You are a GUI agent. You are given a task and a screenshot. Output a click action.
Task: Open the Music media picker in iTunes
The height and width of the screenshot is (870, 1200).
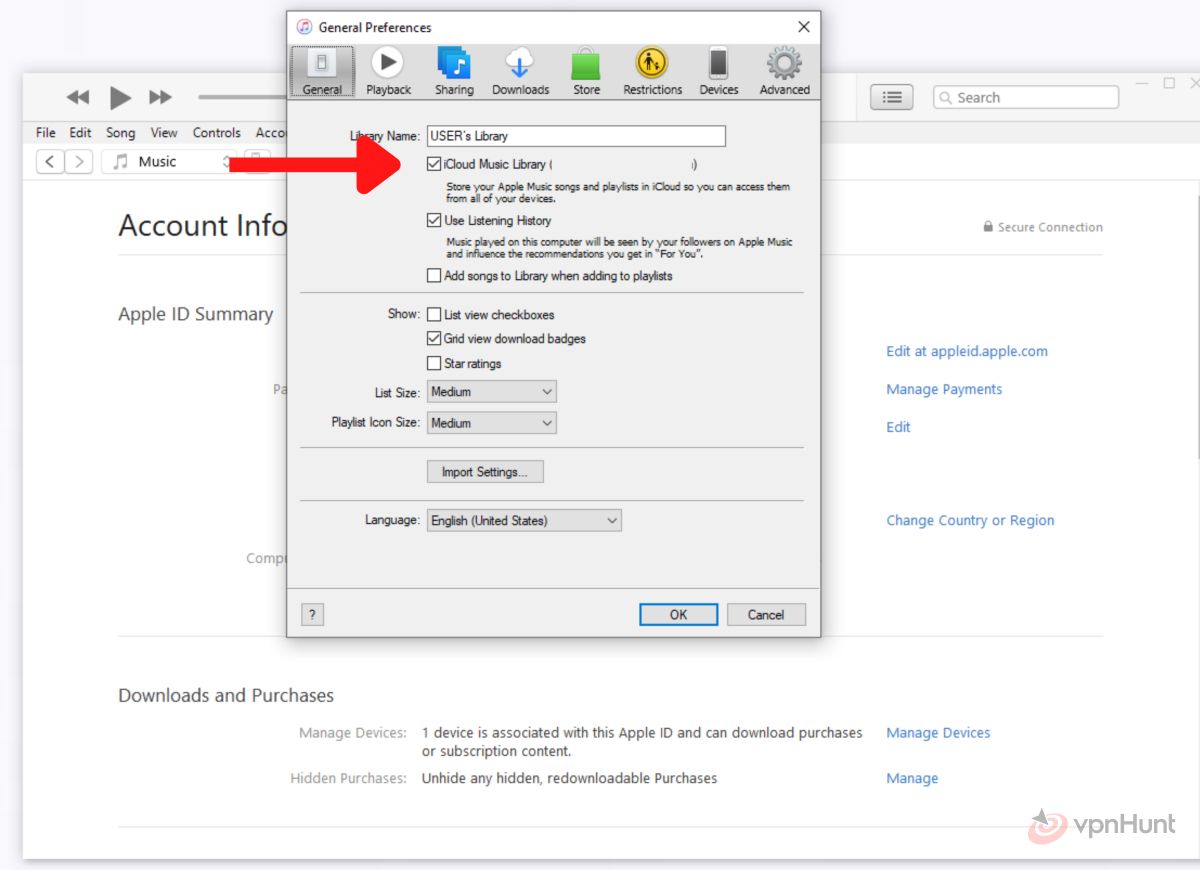(x=168, y=161)
